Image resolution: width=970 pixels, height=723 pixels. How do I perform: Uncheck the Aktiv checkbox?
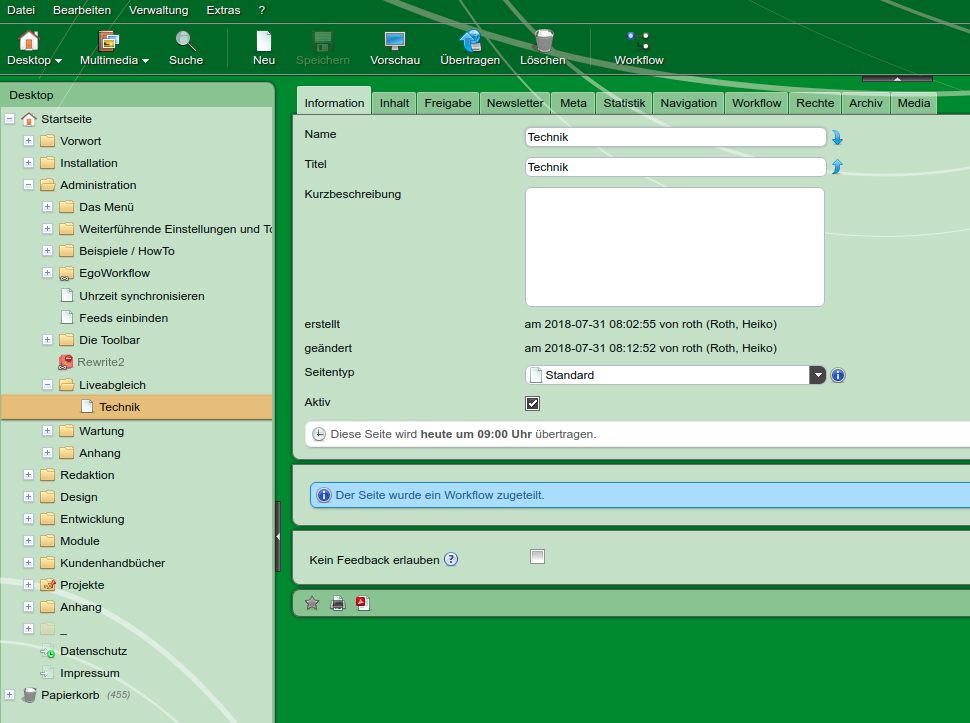[532, 403]
